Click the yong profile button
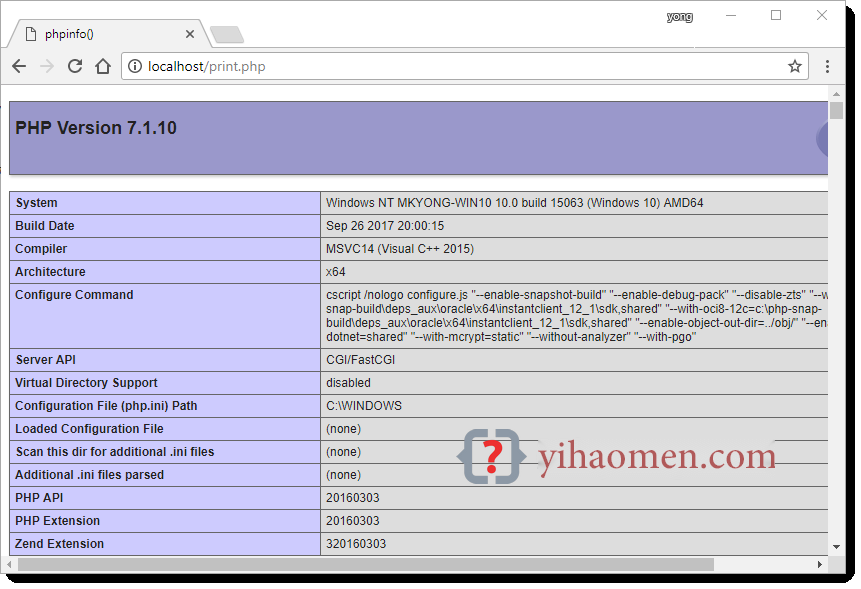 (679, 16)
